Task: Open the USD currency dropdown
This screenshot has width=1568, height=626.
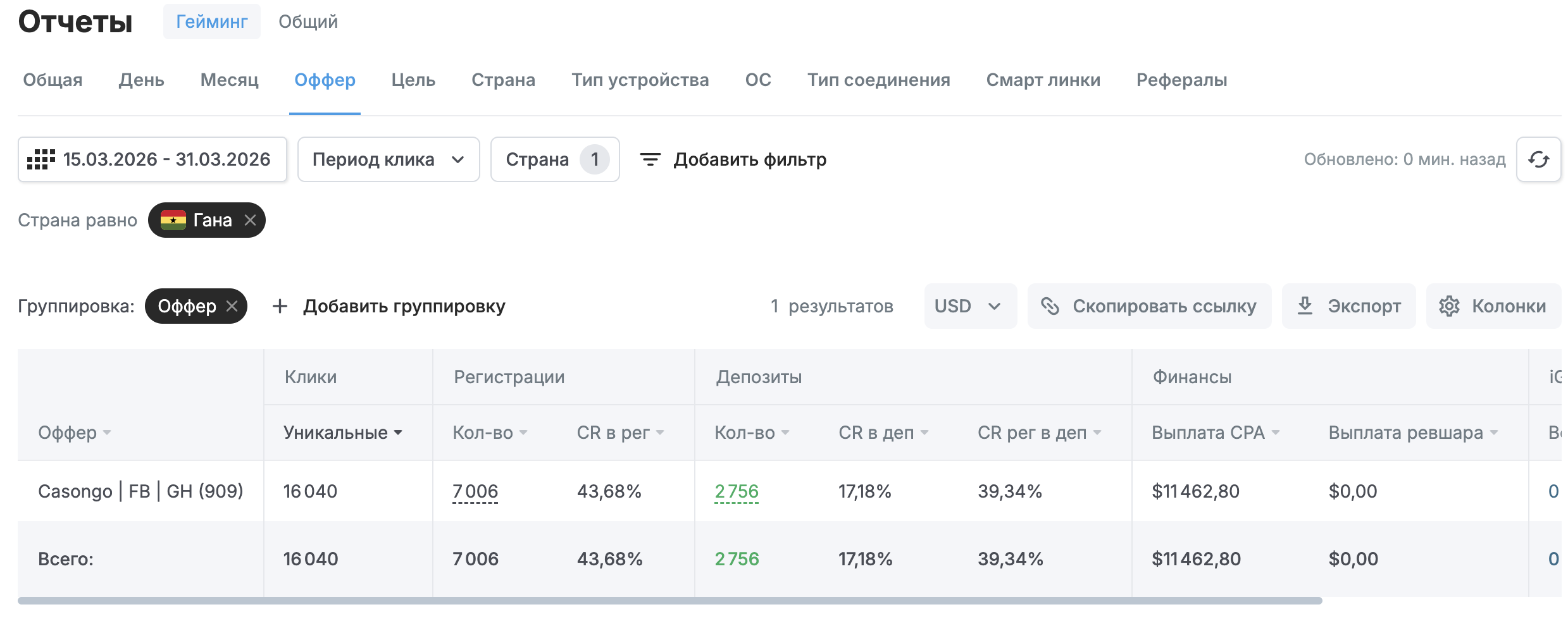Action: coord(970,306)
